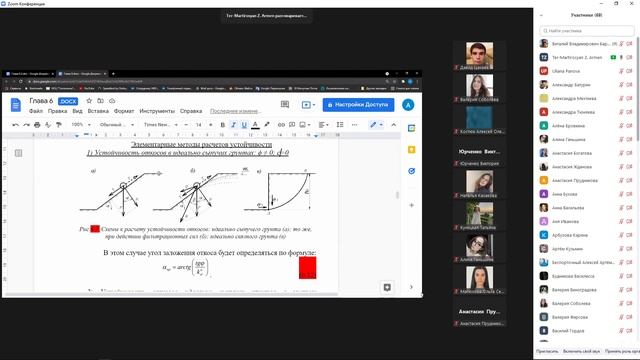Open the Последние изменения link
The image size is (640, 360).
(x=235, y=111)
